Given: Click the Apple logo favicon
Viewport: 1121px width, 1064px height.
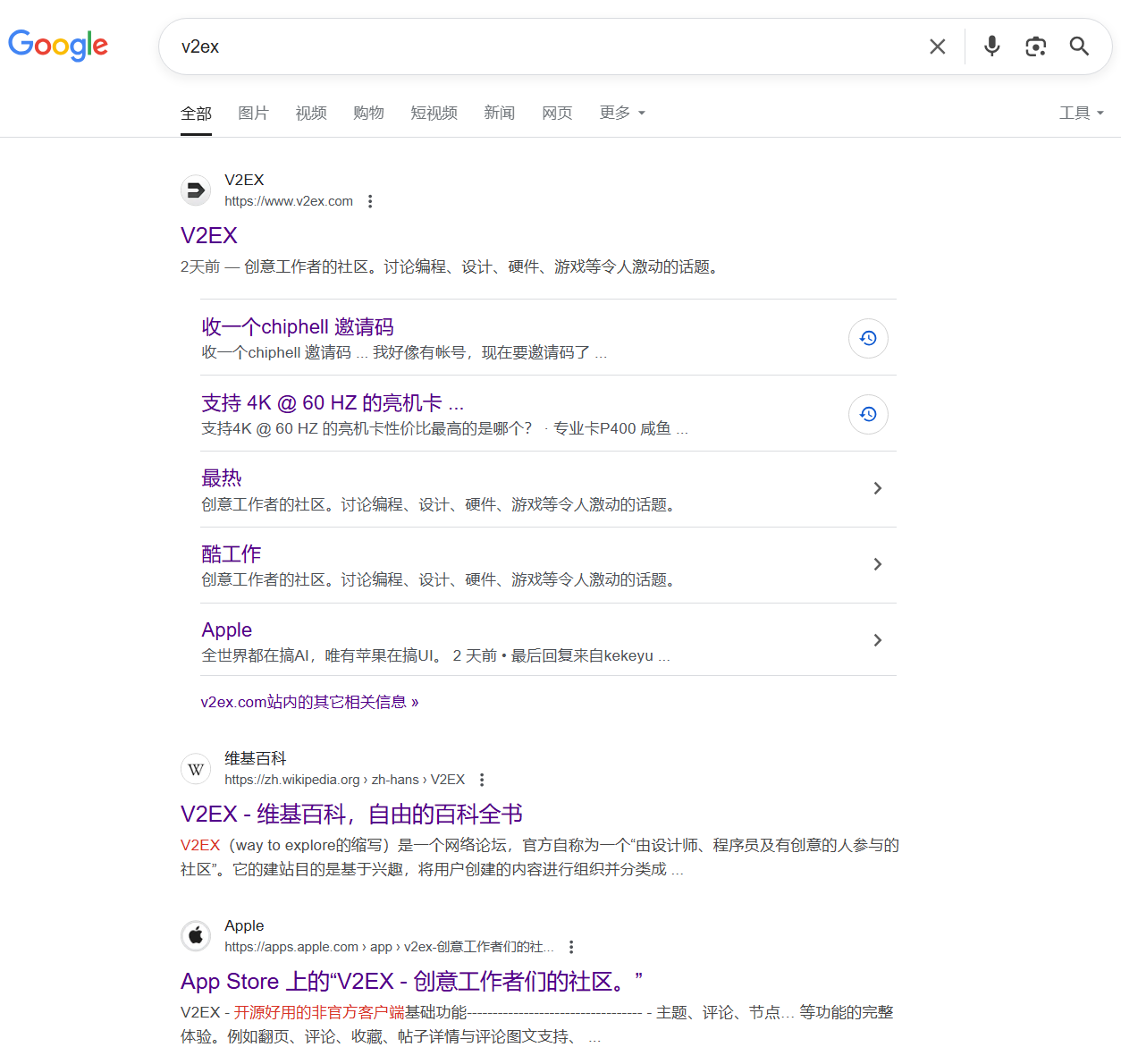Looking at the screenshot, I should tap(196, 936).
